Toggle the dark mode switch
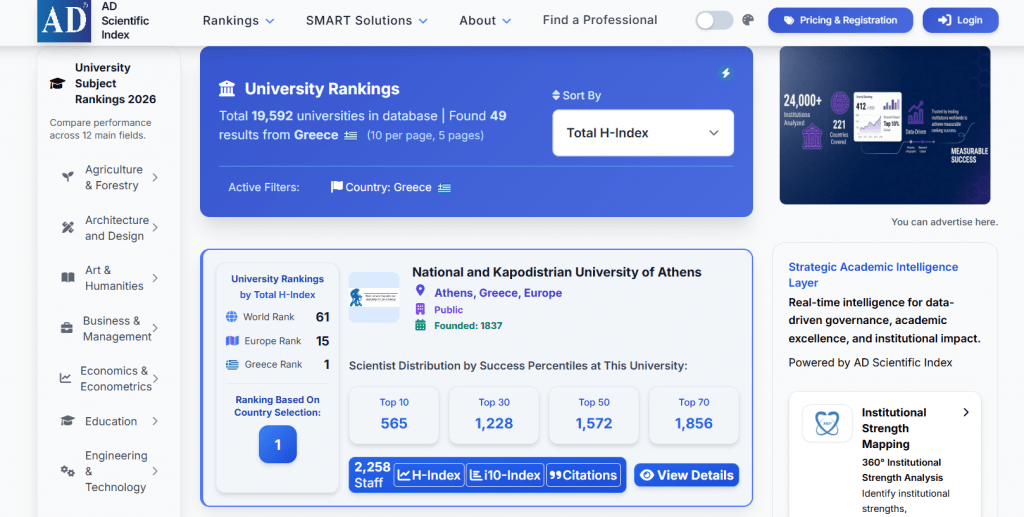This screenshot has height=517, width=1024. 714,20
